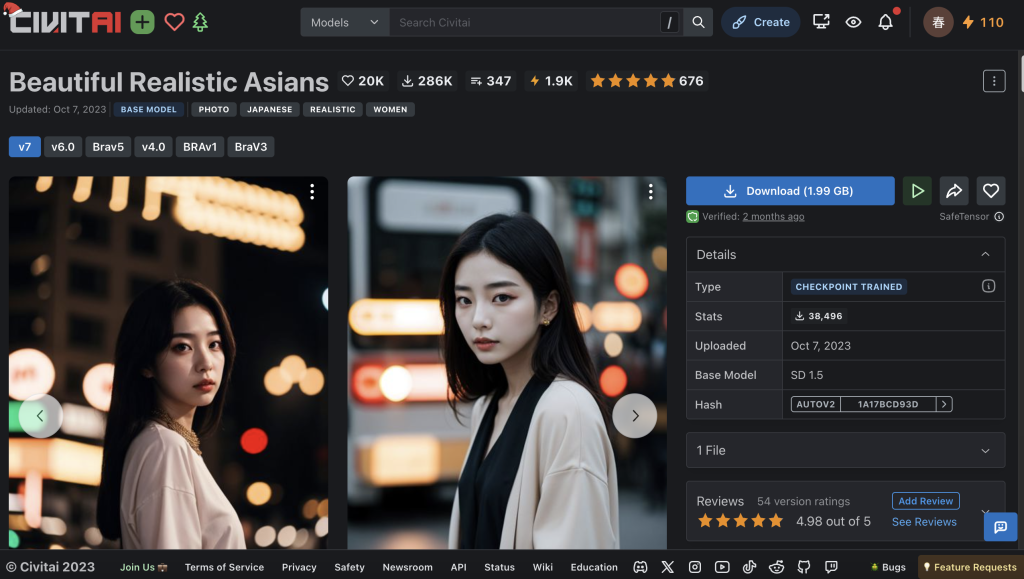Click the 20K likes heart badge
This screenshot has width=1024, height=579.
pos(362,81)
